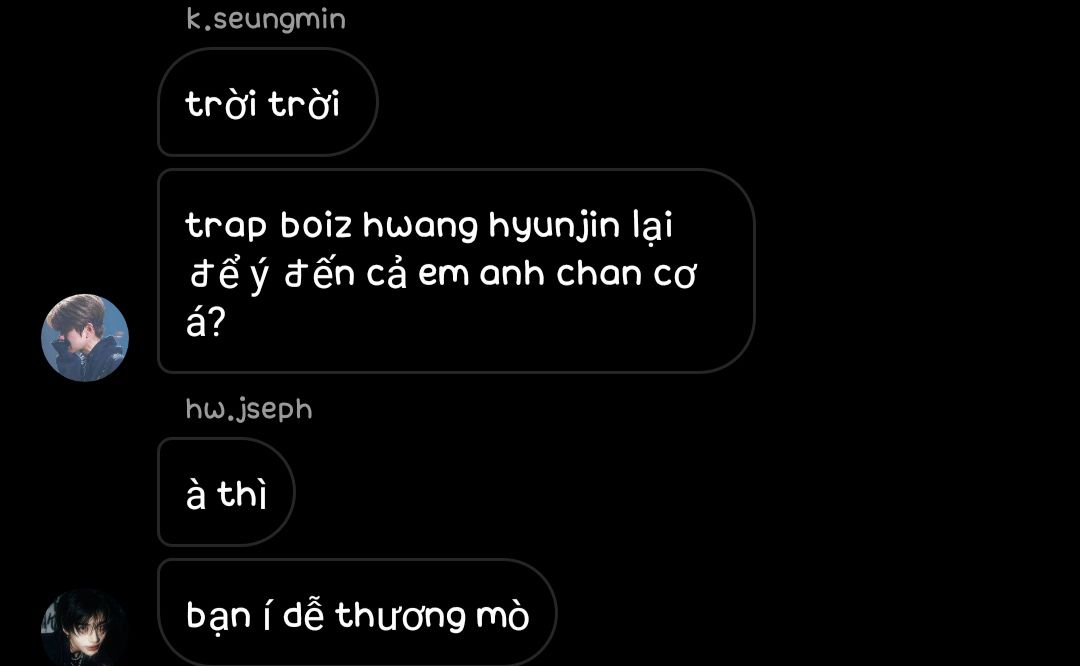
Task: Click the word "thì" in the short bubble
Action: pyautogui.click(x=242, y=492)
